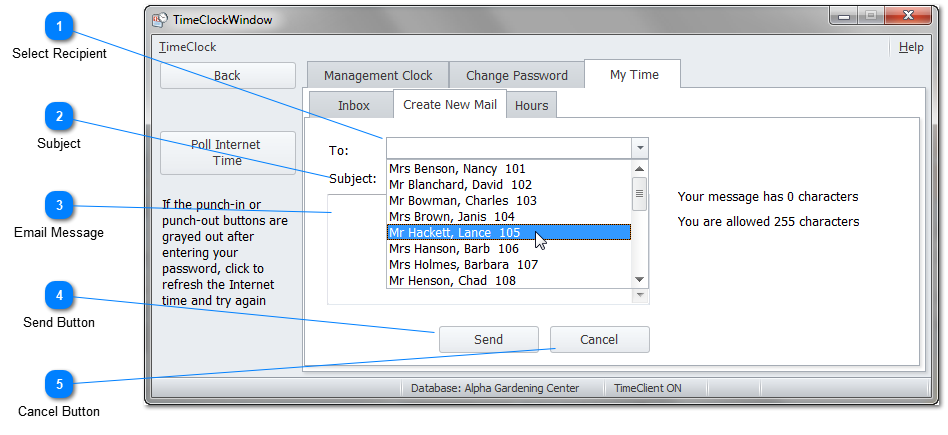This screenshot has width=948, height=435.
Task: Choose Mrs Hanson, Barb 106 from list
Action: pos(508,249)
